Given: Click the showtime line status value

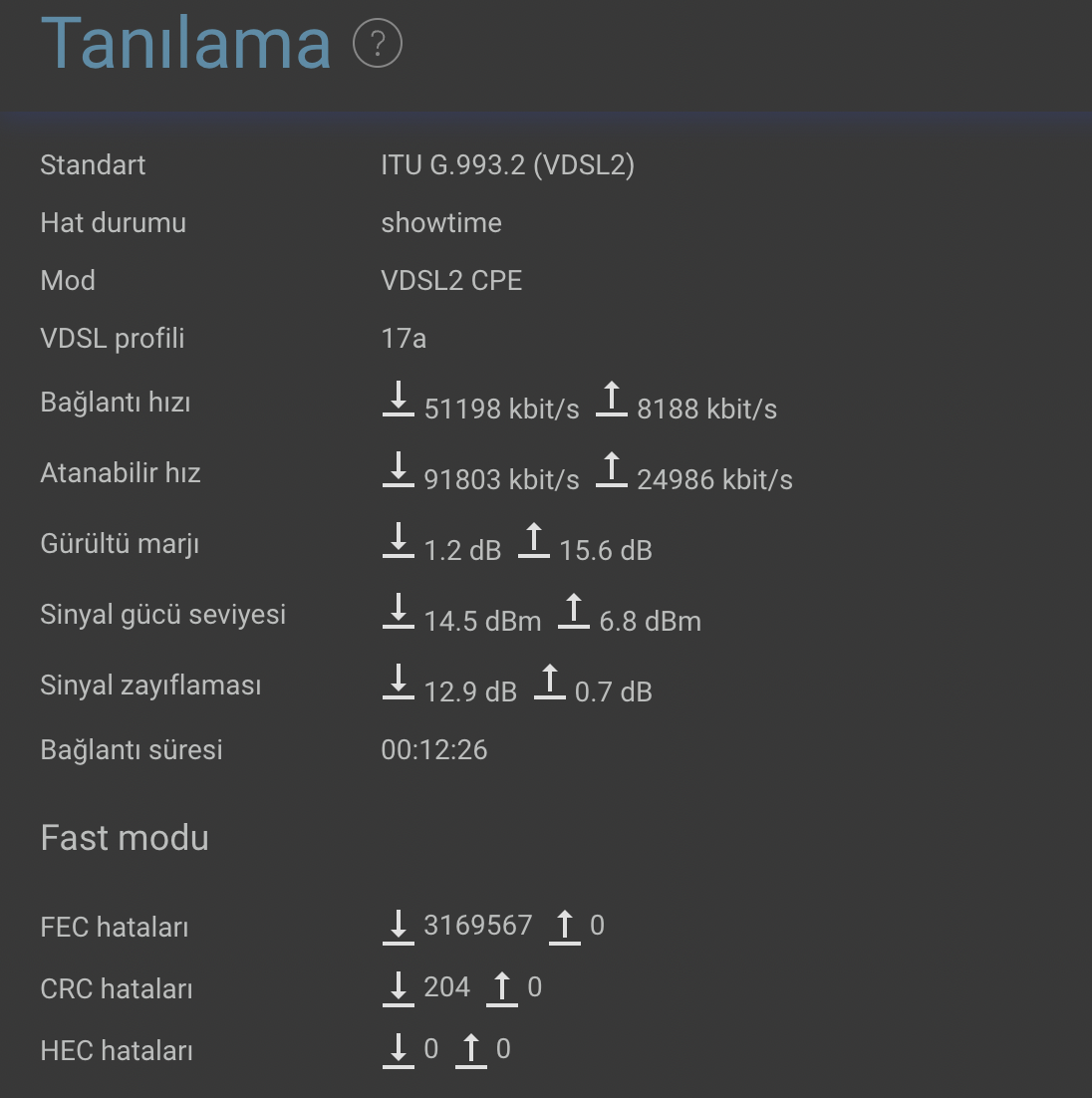Looking at the screenshot, I should pos(441,222).
